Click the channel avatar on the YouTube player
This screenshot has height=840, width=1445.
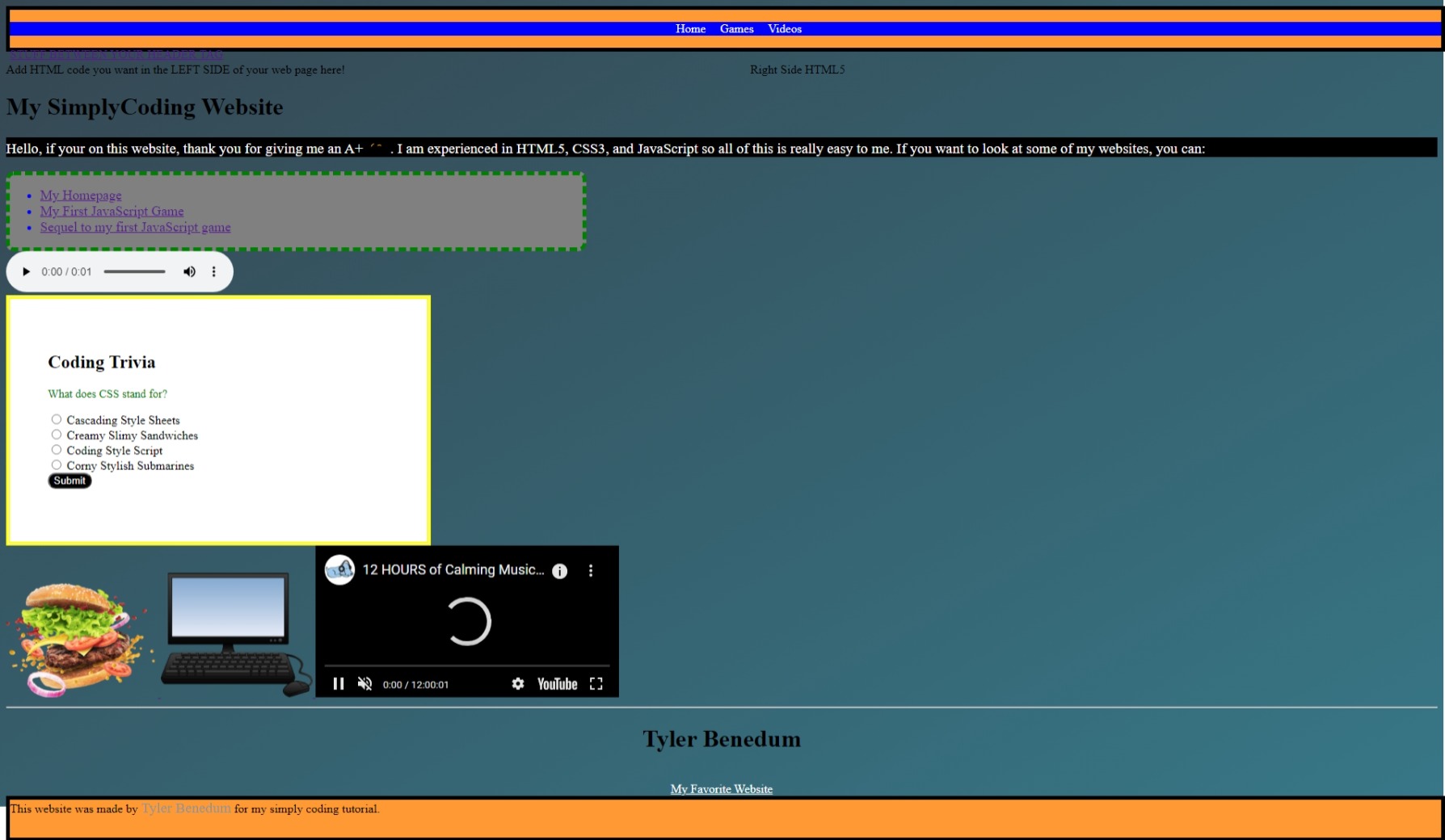click(339, 570)
